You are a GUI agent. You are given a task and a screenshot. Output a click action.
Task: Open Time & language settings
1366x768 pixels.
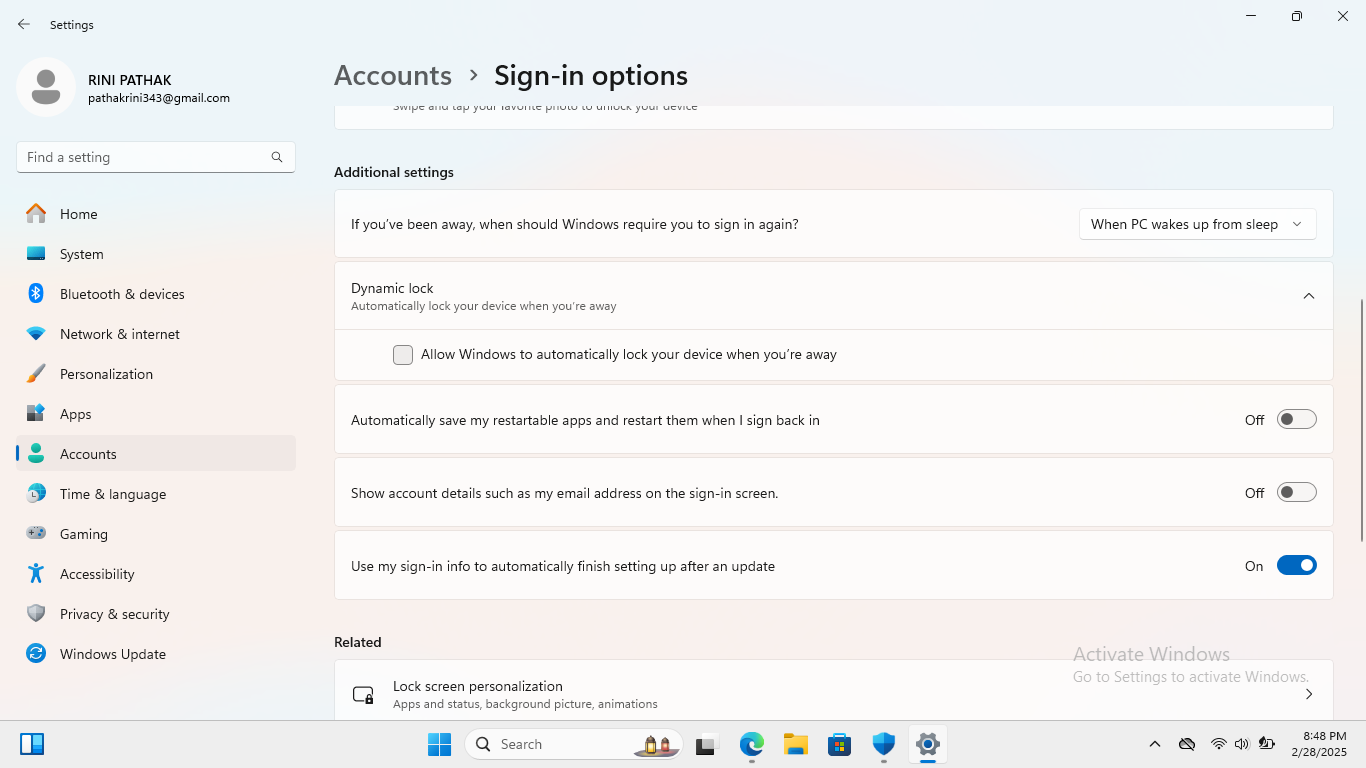click(x=156, y=494)
